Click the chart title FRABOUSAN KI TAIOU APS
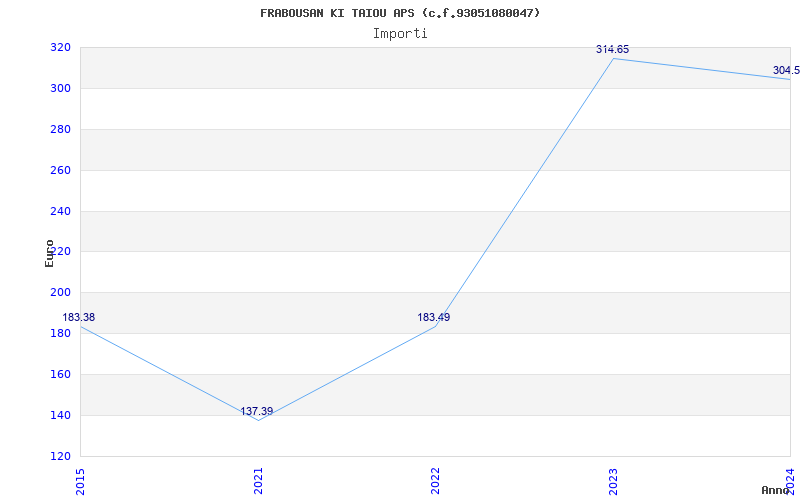Screen dimensions: 800x500 point(400,13)
